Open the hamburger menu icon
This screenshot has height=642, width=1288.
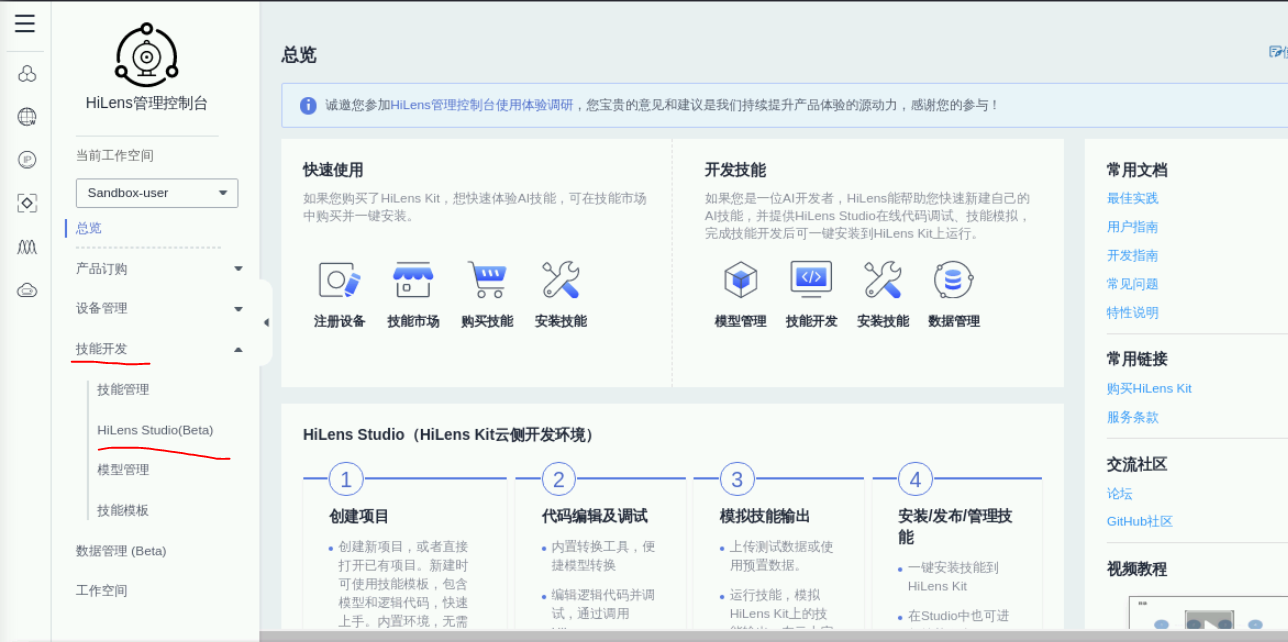(25, 24)
